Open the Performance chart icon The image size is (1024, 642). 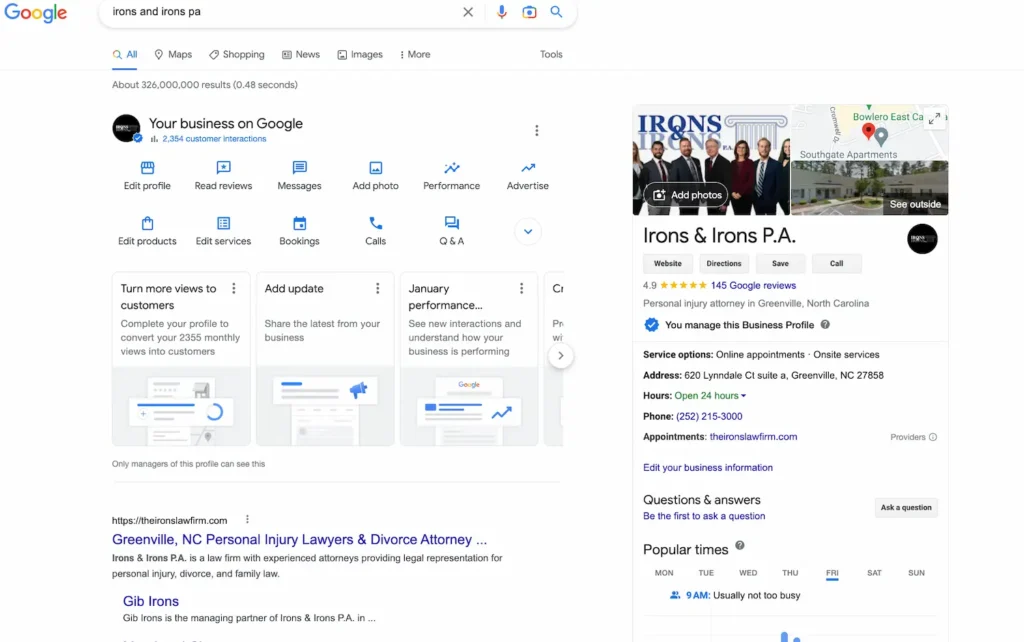[x=451, y=168]
